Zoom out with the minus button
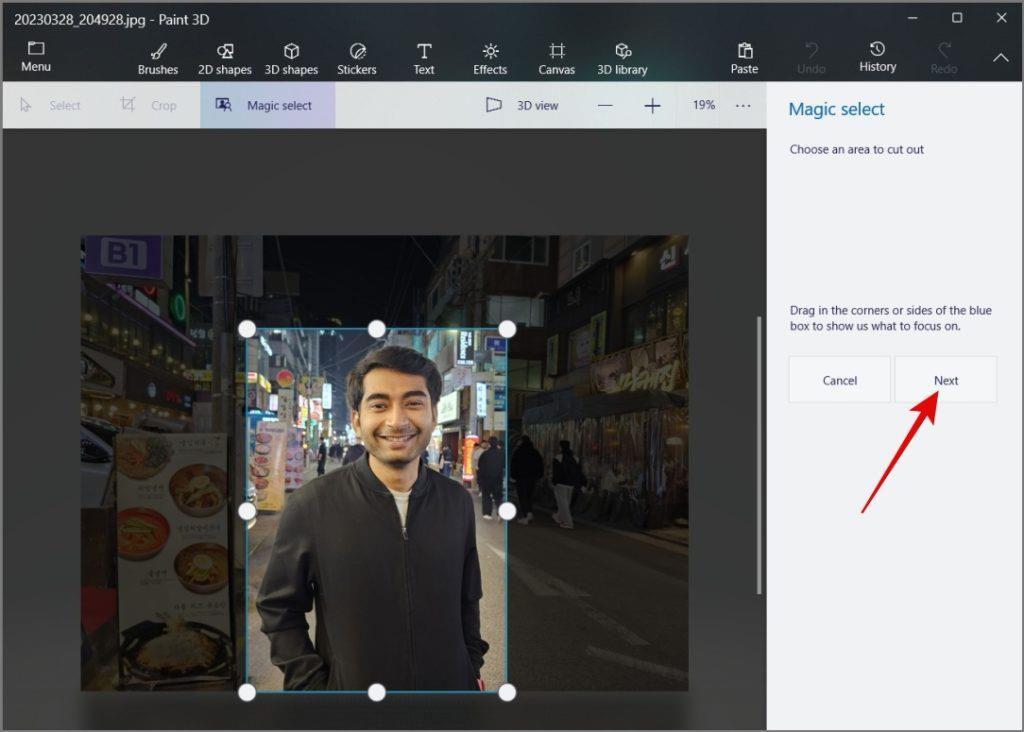1024x732 pixels. click(x=605, y=105)
